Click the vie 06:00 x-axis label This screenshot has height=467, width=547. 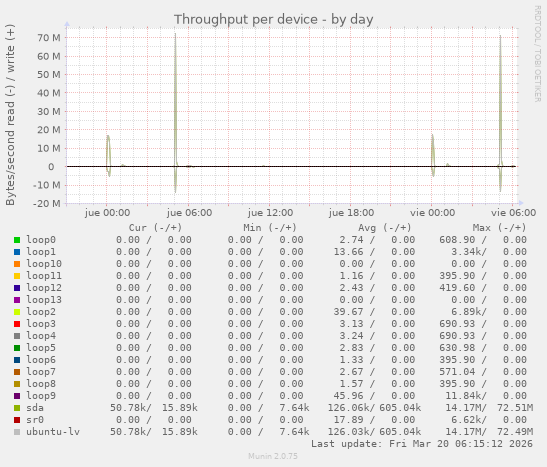(514, 213)
